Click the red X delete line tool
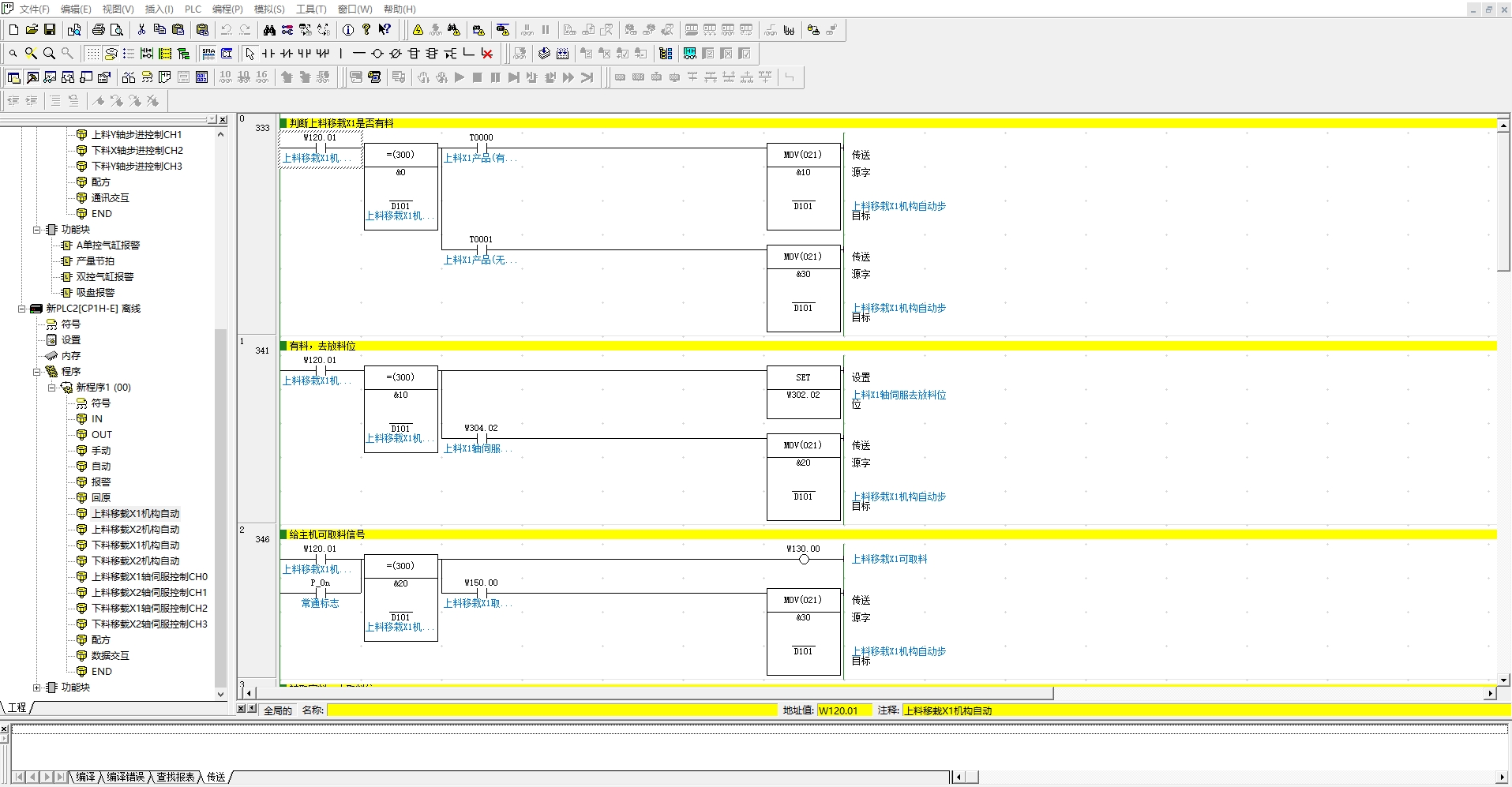The width and height of the screenshot is (1512, 787). pos(487,54)
